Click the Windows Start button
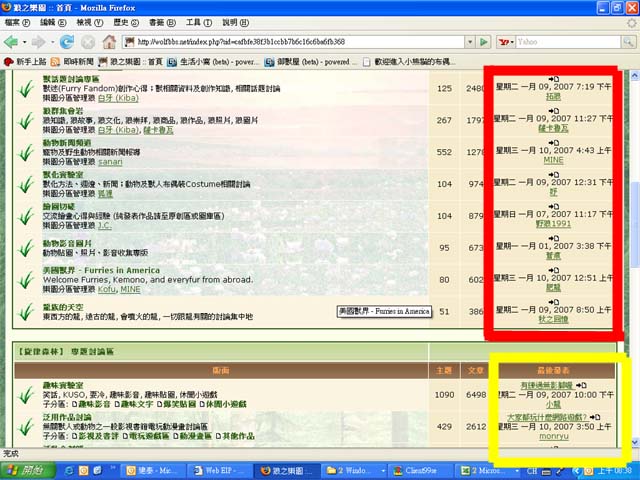Screen dimensions: 640x480 click(27, 469)
